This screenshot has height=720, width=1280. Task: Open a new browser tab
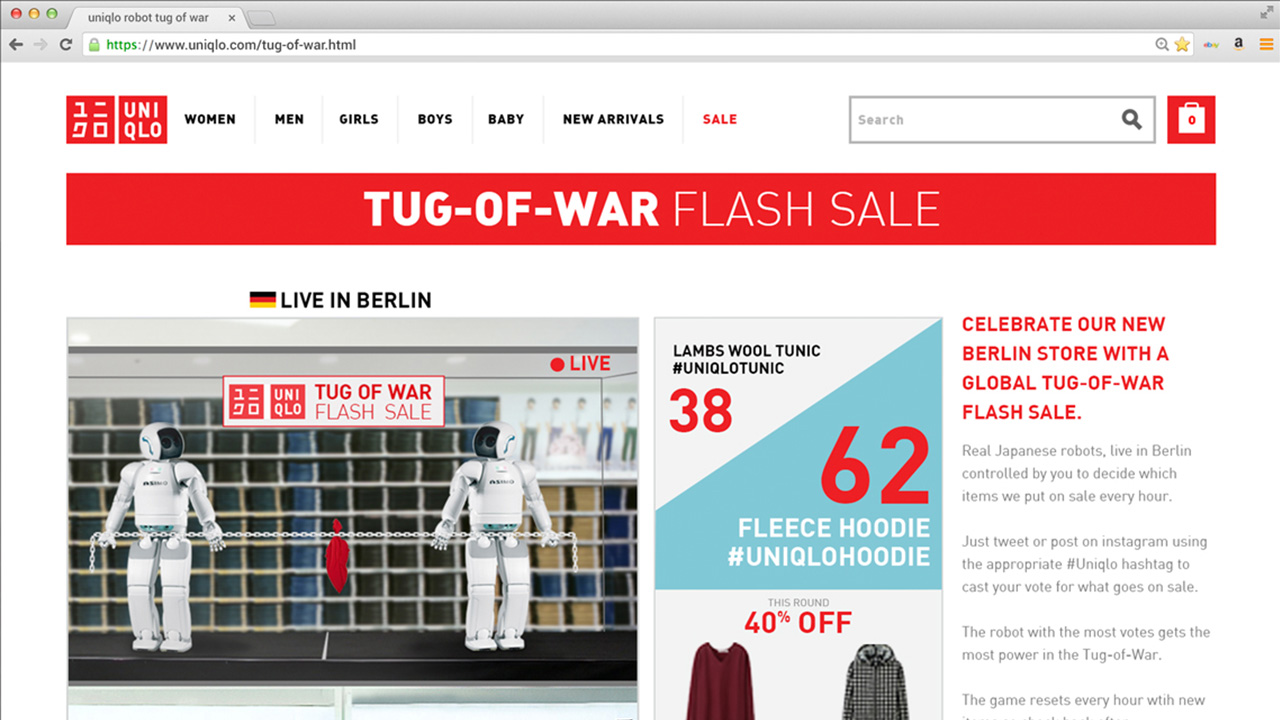click(x=261, y=18)
